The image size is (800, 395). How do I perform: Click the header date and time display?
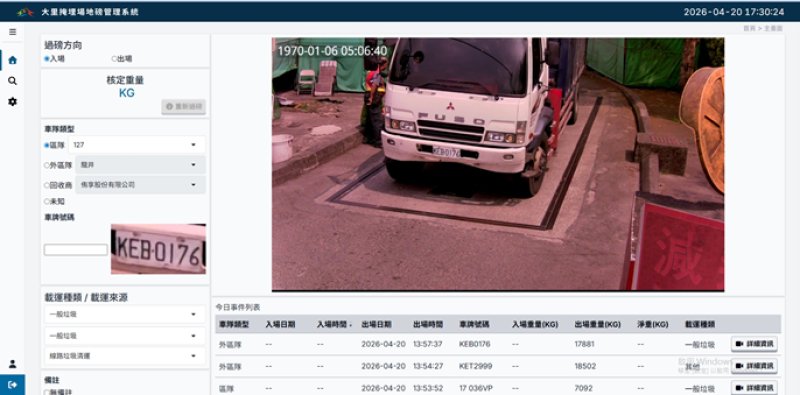tap(734, 12)
